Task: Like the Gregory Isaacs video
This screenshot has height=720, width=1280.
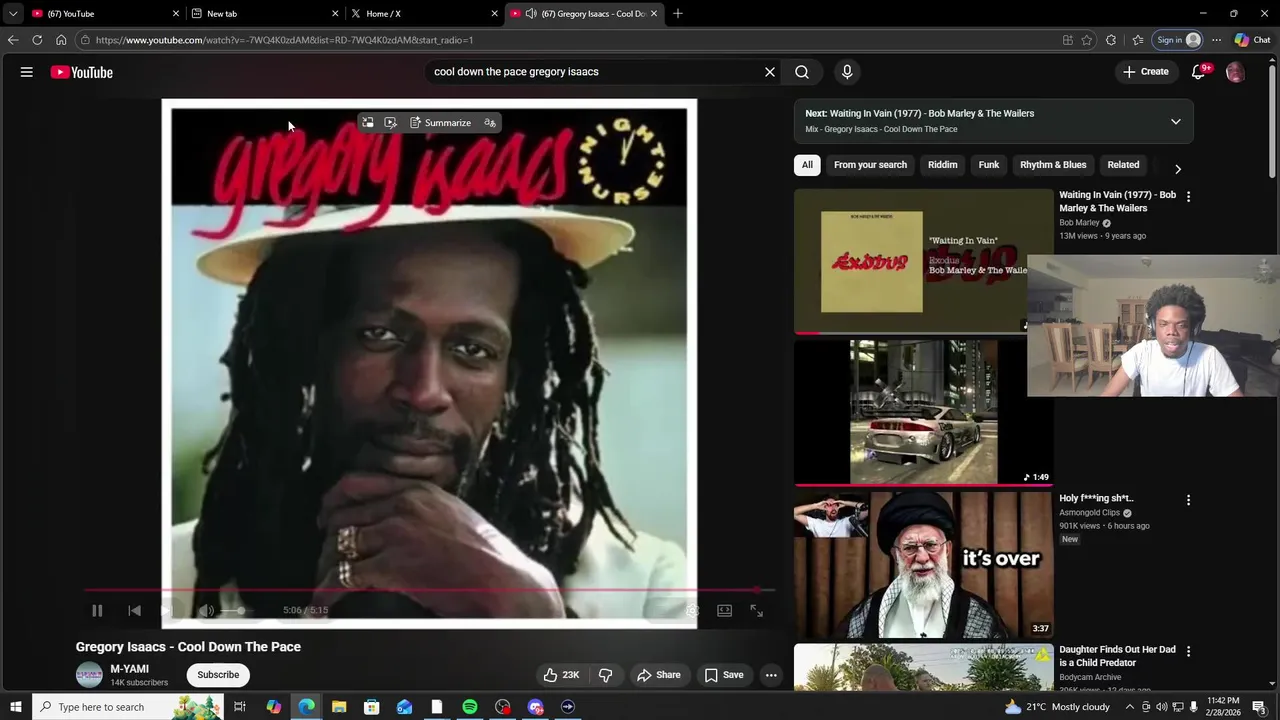Action: 561,675
